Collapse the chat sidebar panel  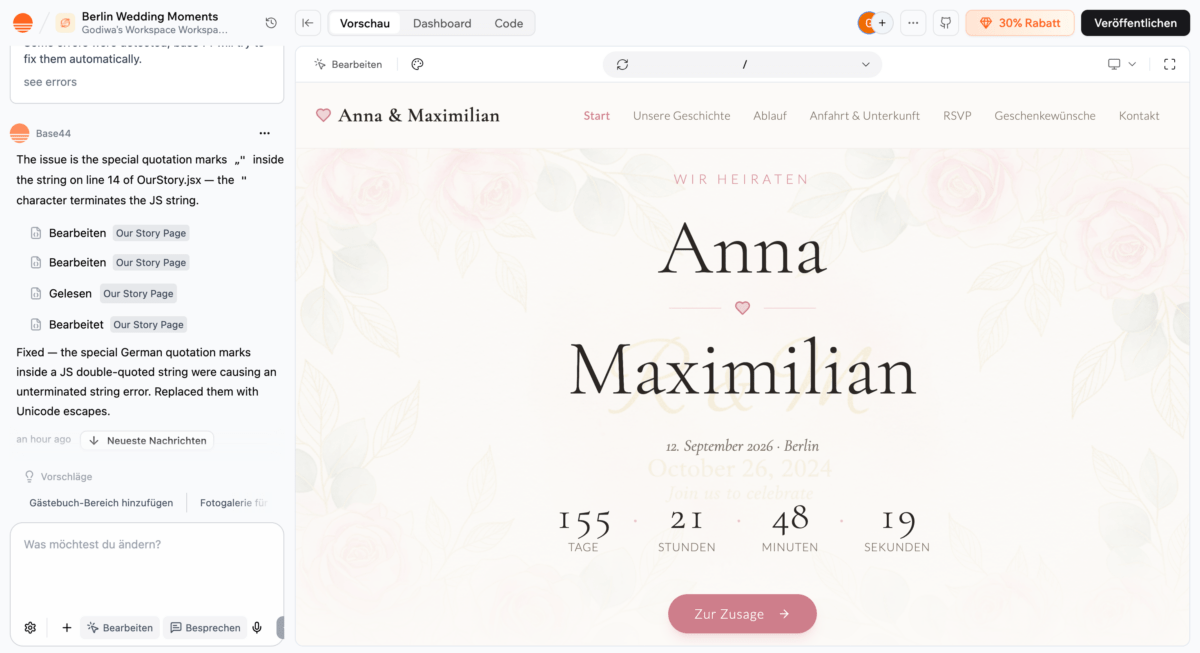tap(309, 23)
